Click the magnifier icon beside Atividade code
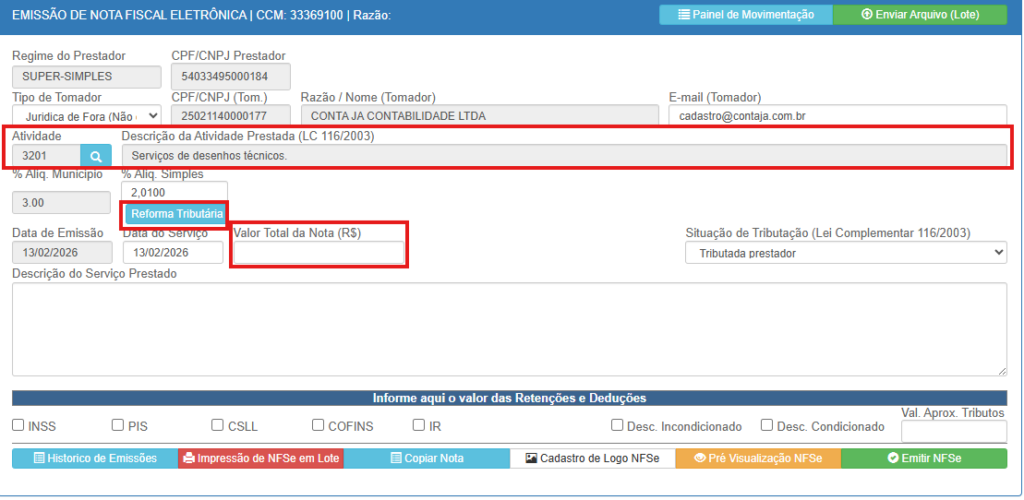The height and width of the screenshot is (500, 1024). (96, 156)
